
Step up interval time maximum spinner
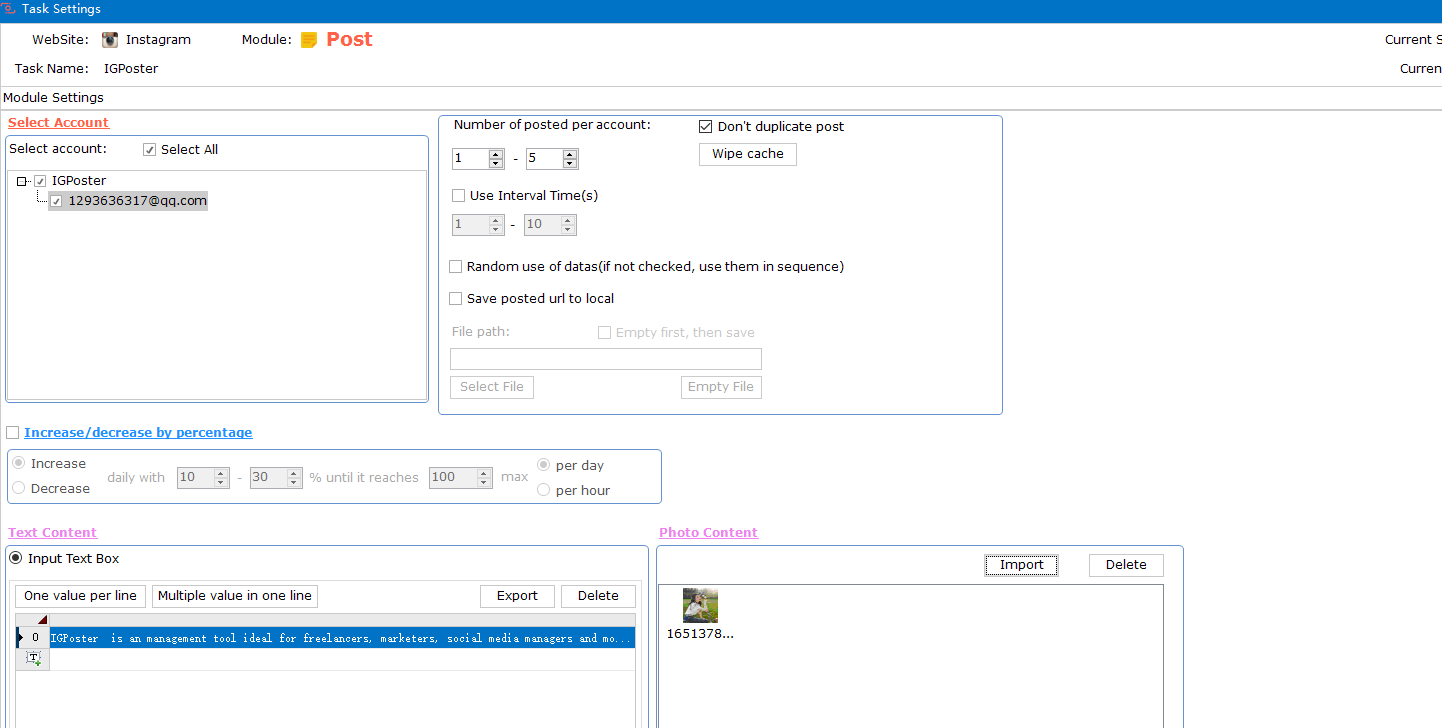point(569,220)
